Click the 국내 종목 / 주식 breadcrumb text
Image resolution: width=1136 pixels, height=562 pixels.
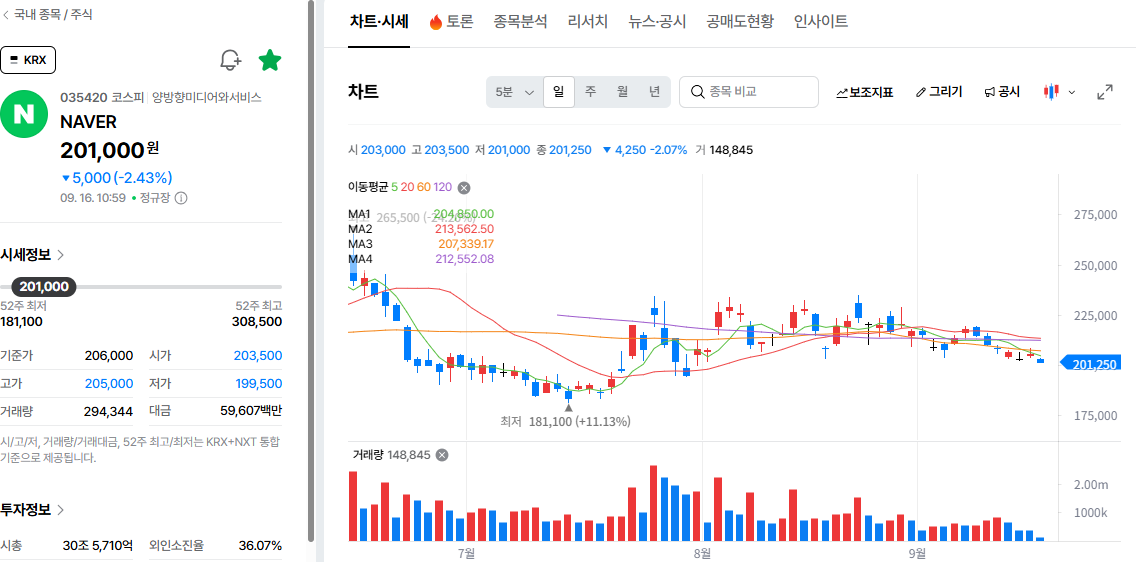pos(53,14)
